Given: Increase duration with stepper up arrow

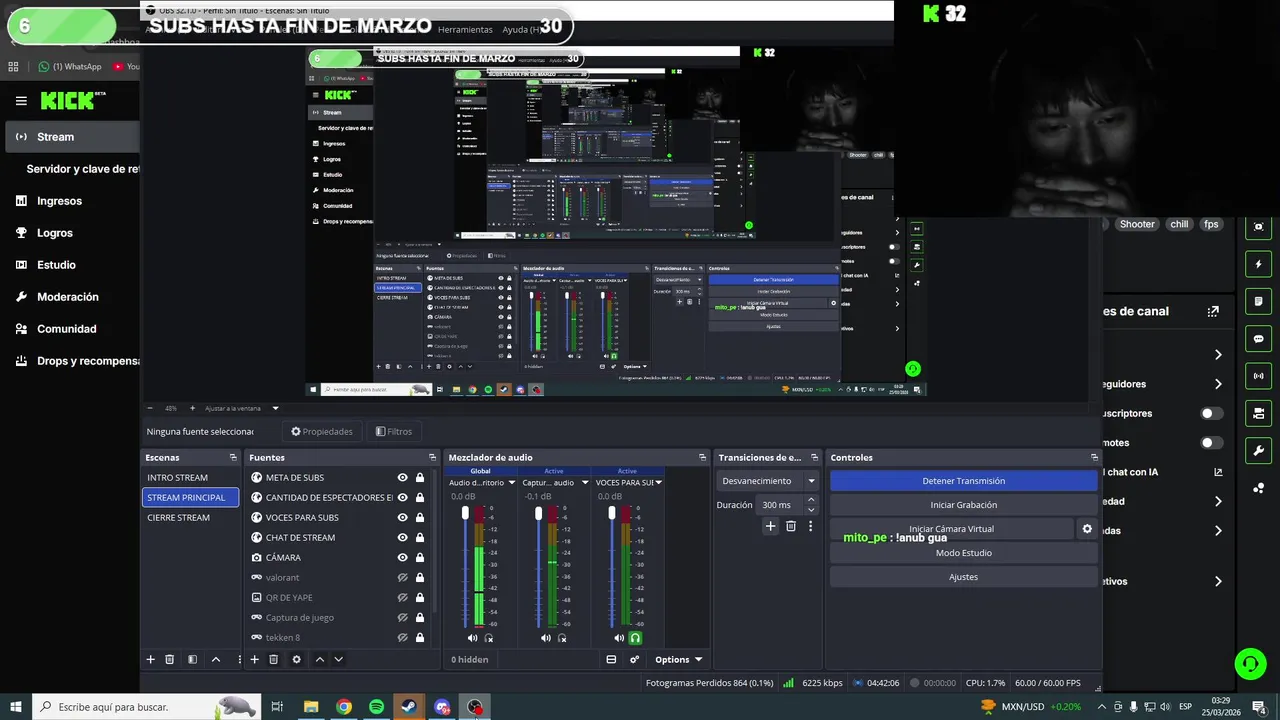Looking at the screenshot, I should point(812,501).
